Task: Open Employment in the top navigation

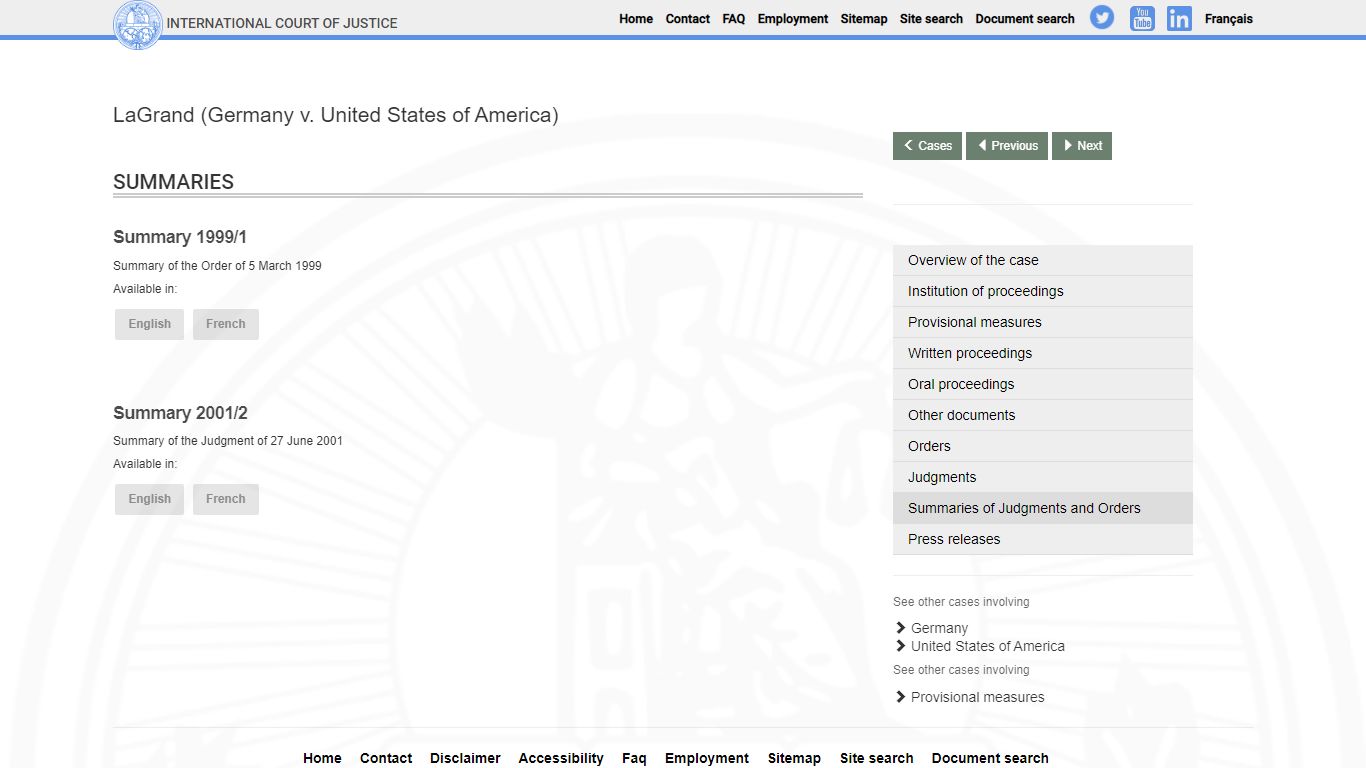Action: (x=793, y=19)
